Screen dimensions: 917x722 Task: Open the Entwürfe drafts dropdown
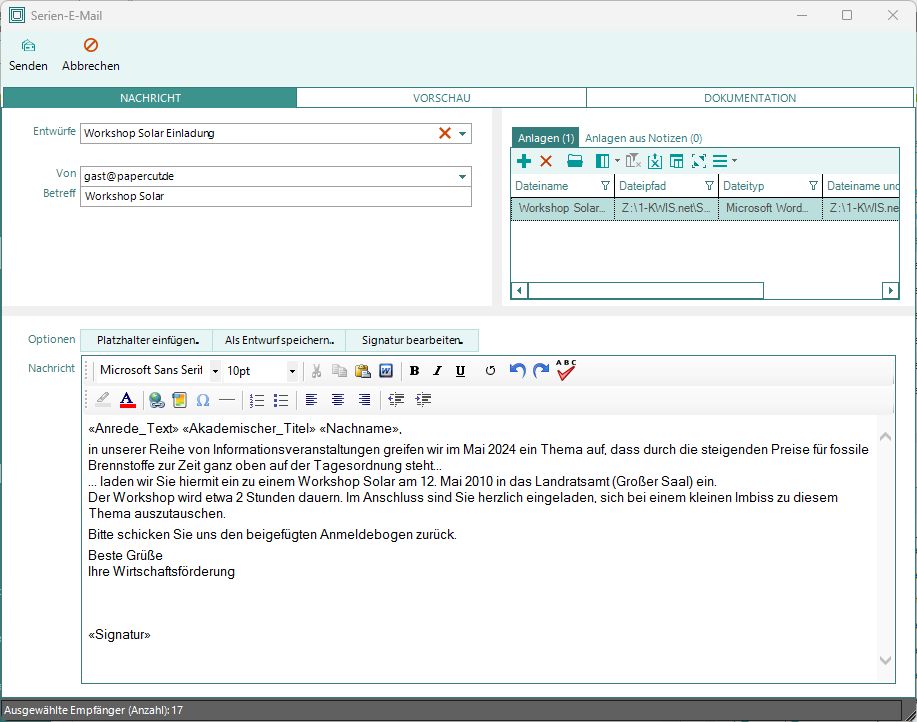point(462,133)
